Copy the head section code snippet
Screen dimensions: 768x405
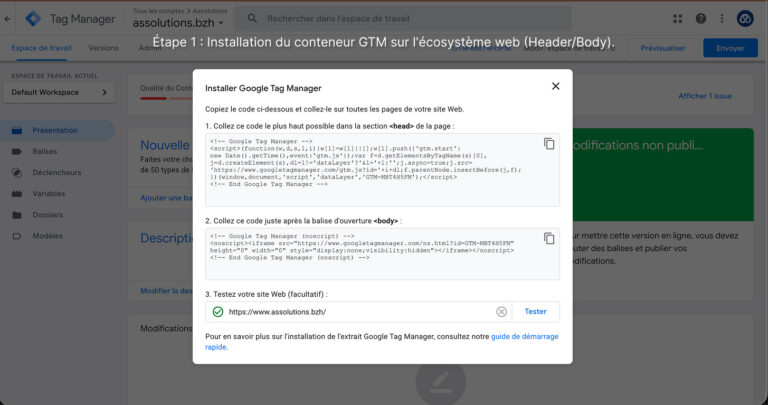point(549,144)
